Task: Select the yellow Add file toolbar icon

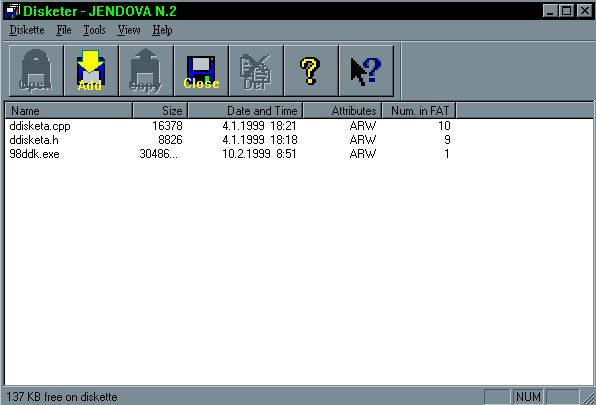Action: (91, 71)
